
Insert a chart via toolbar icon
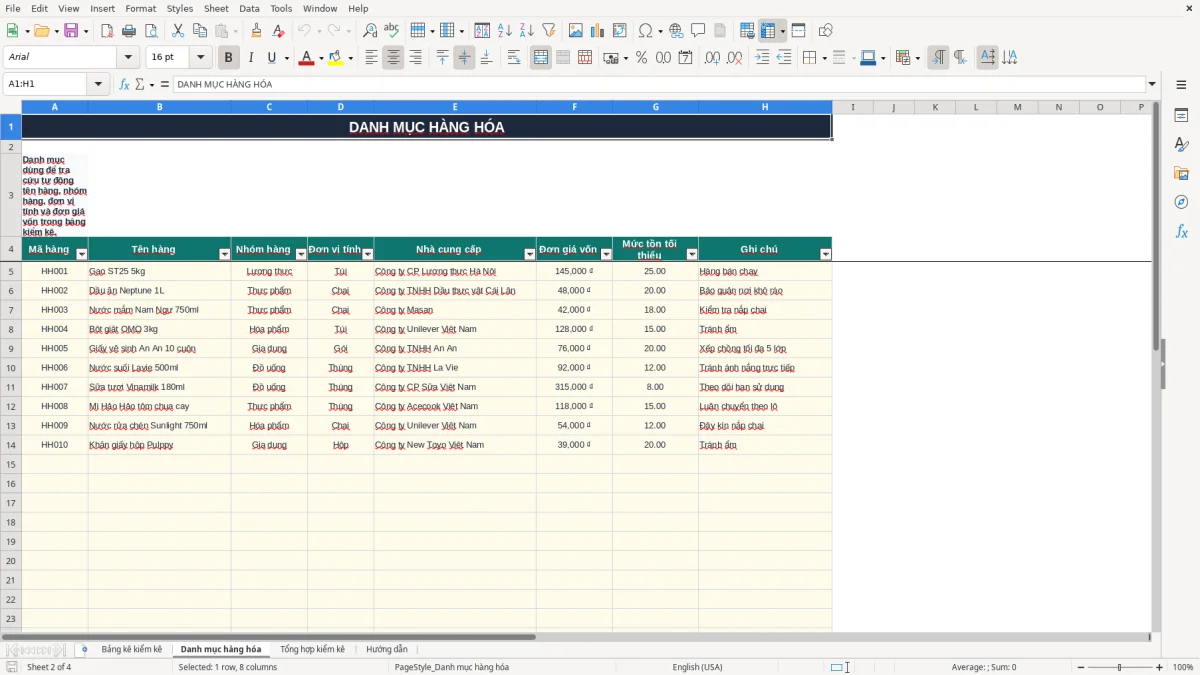click(598, 31)
